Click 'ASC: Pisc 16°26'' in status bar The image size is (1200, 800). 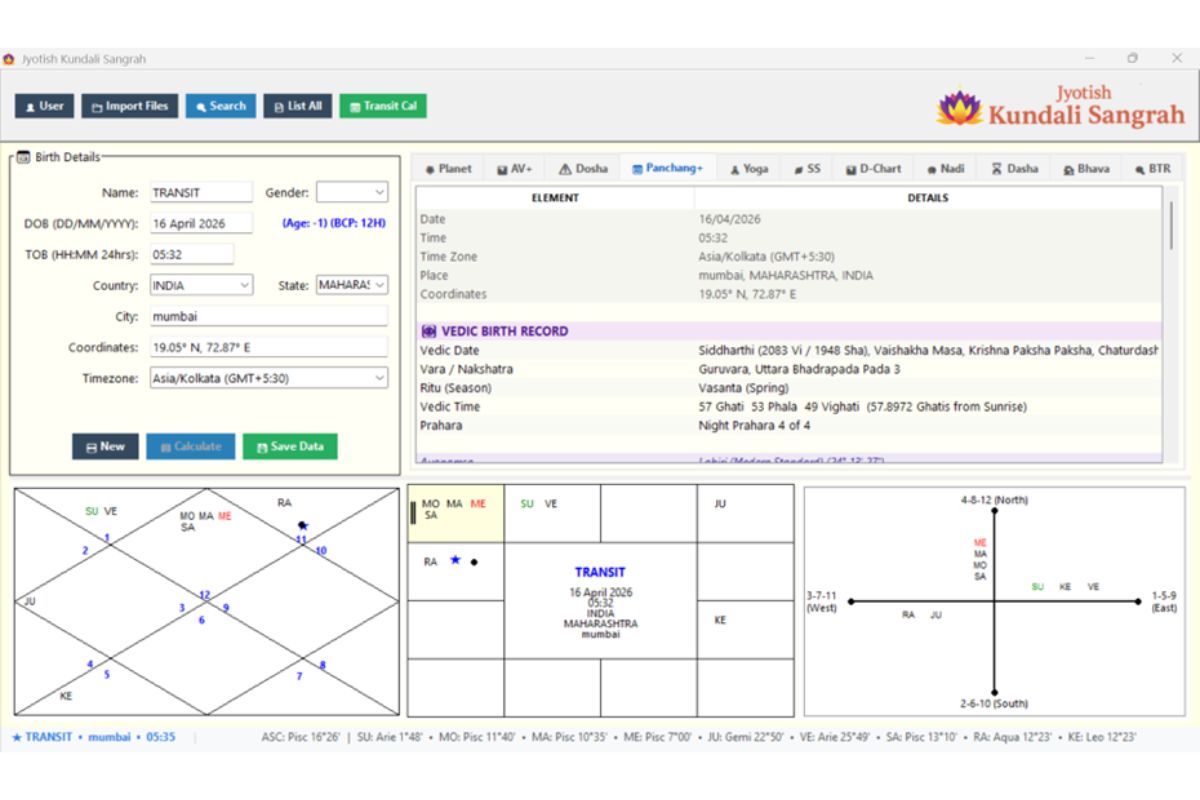point(300,737)
